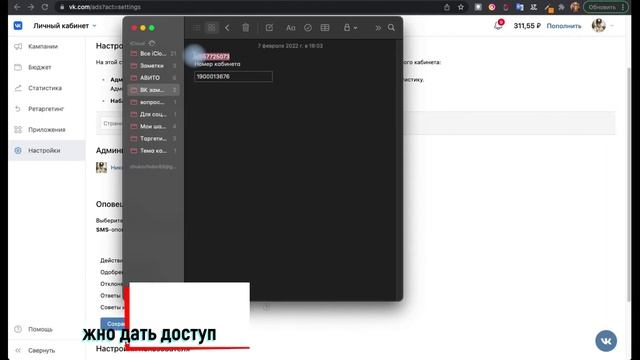Click the 'Номер кабинета' text in the note
Image resolution: width=640 pixels, height=360 pixels.
point(217,64)
